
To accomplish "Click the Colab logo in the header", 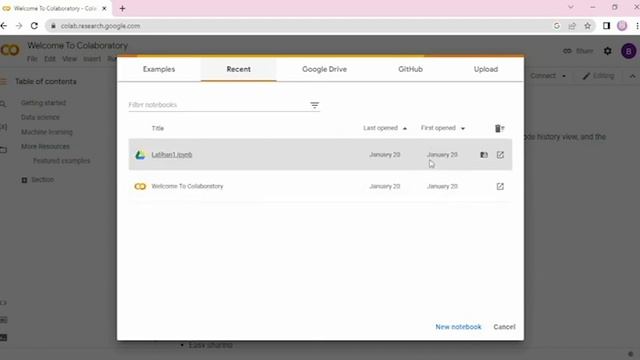I will pos(10,50).
